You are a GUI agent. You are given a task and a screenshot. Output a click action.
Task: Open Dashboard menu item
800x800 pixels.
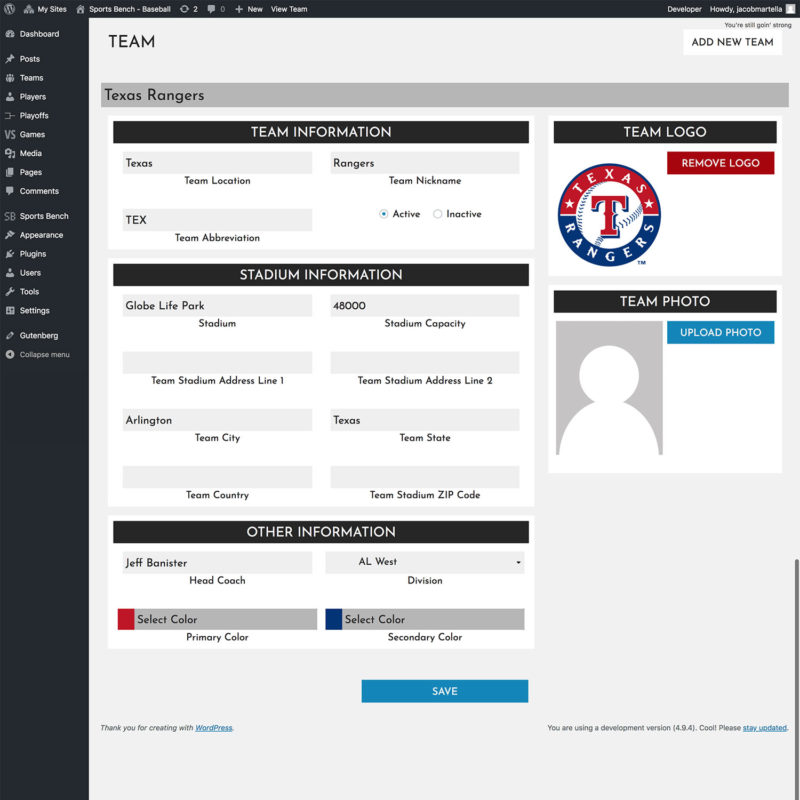pyautogui.click(x=44, y=34)
